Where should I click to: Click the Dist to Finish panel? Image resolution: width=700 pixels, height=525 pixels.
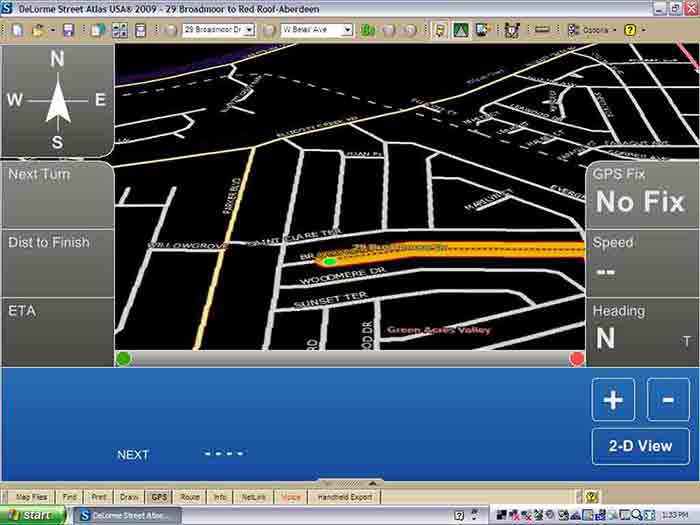click(58, 263)
